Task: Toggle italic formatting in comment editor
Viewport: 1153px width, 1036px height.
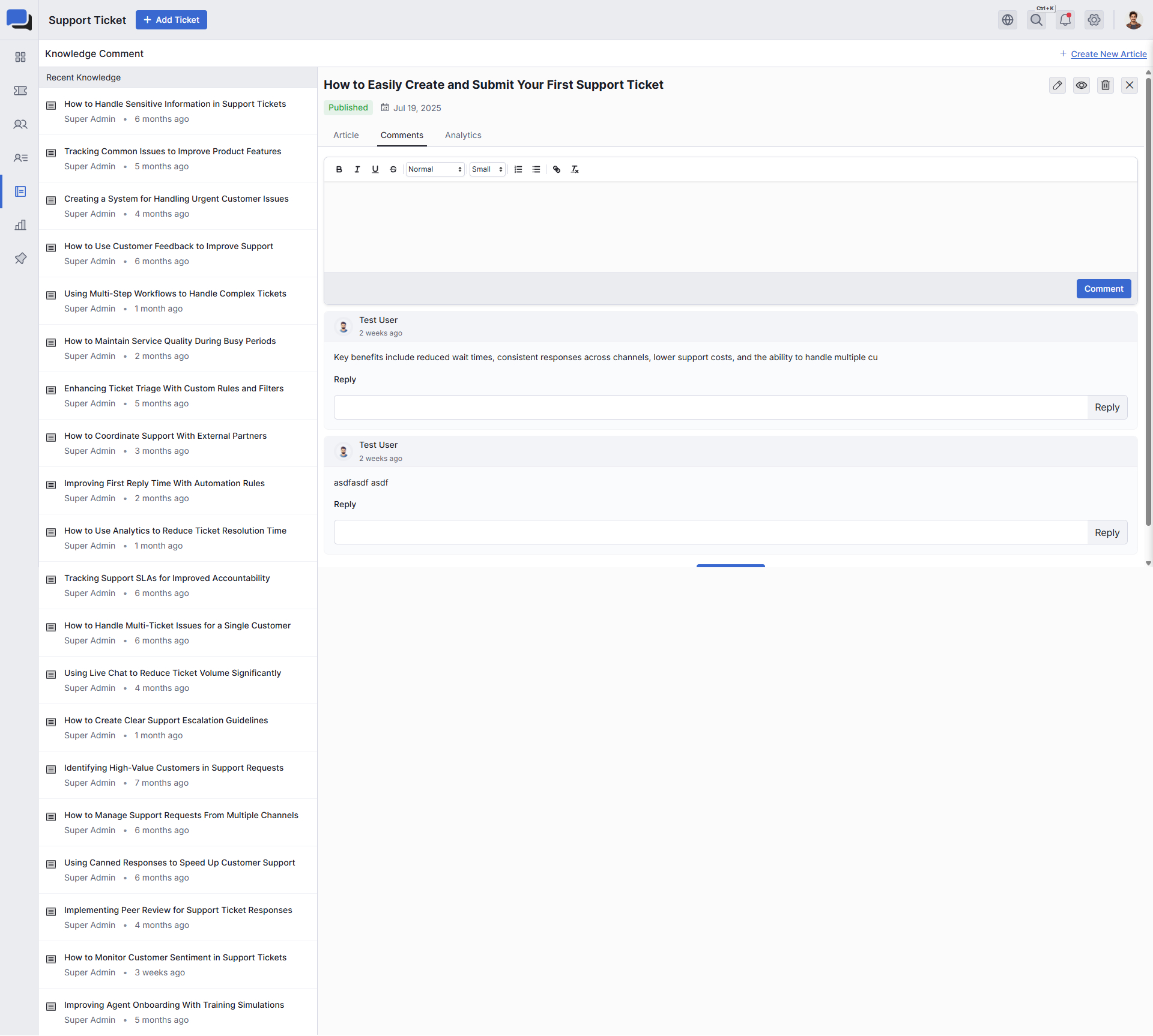Action: pos(357,169)
